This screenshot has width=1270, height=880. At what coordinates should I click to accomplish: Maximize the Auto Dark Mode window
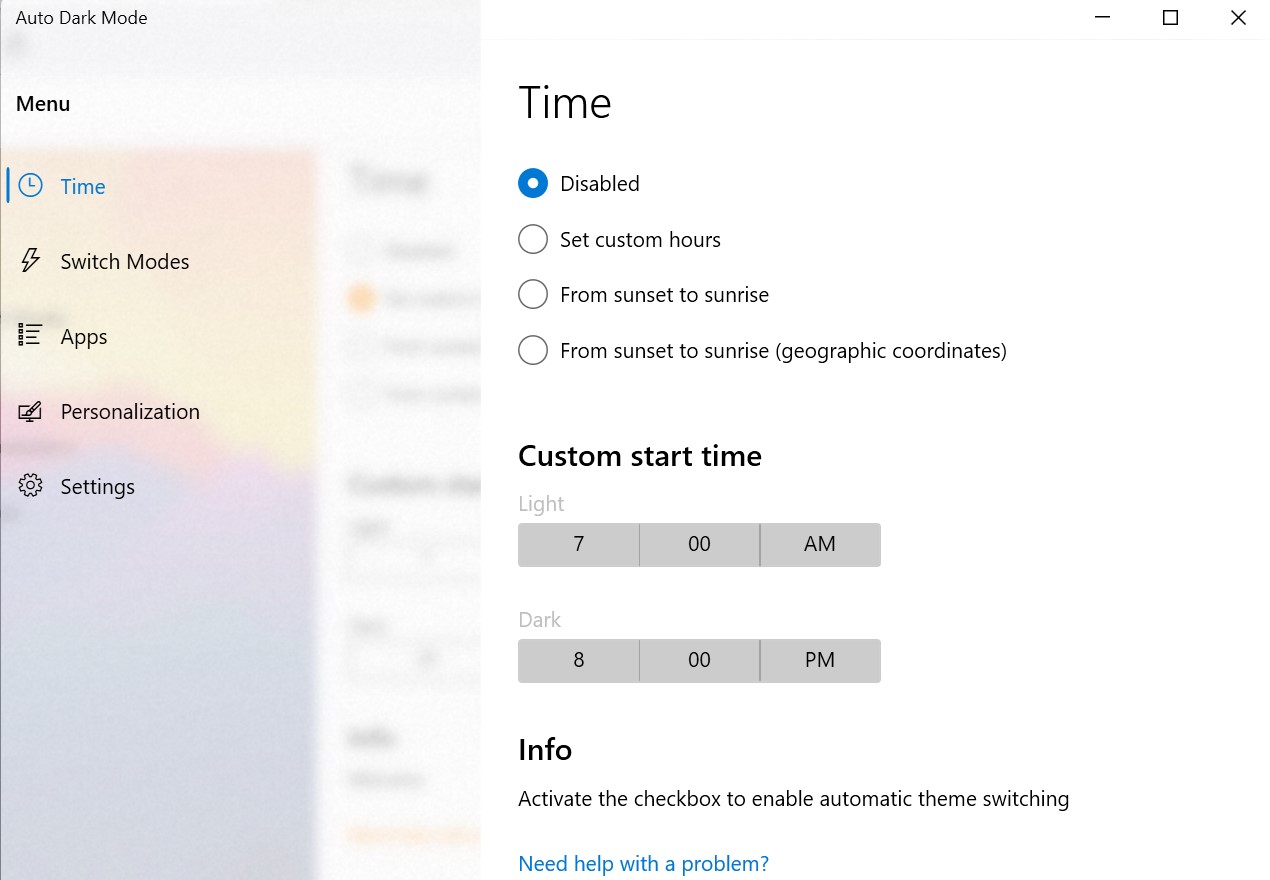pyautogui.click(x=1170, y=18)
